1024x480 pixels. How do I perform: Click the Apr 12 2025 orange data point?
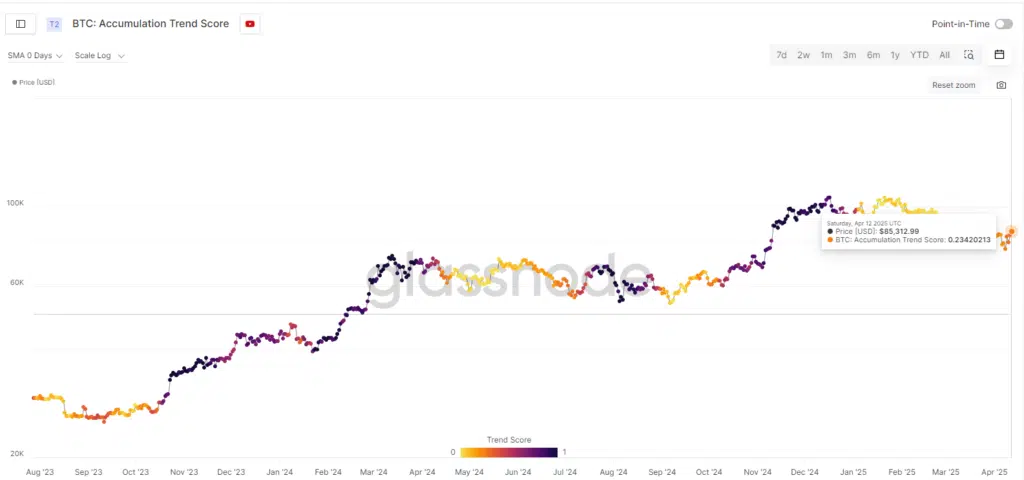(1012, 231)
